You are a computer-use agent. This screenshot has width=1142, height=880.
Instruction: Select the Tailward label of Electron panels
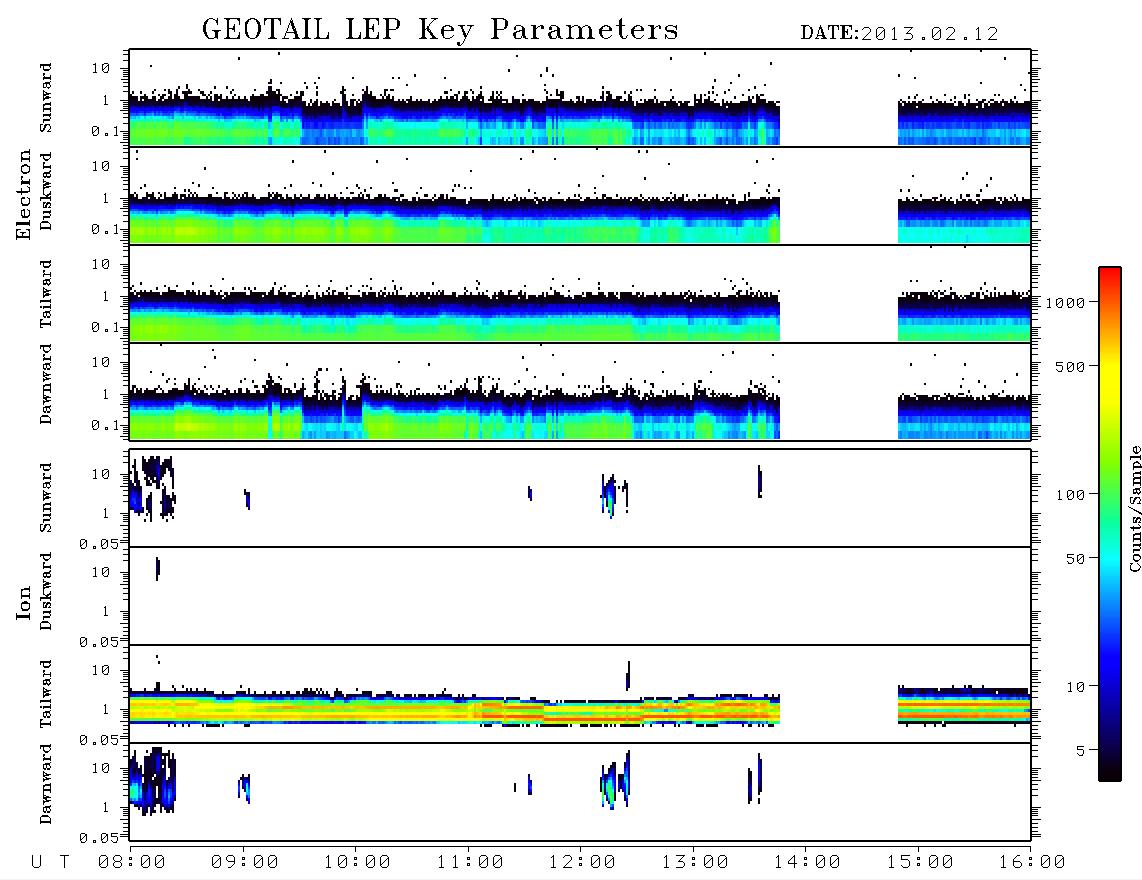click(x=46, y=293)
